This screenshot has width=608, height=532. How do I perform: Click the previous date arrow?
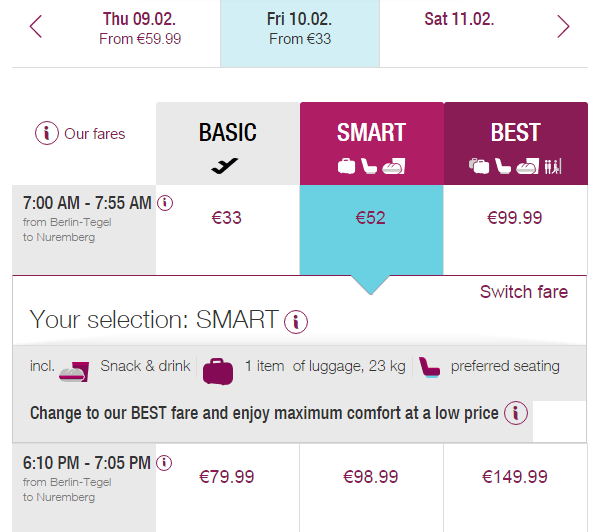(37, 27)
